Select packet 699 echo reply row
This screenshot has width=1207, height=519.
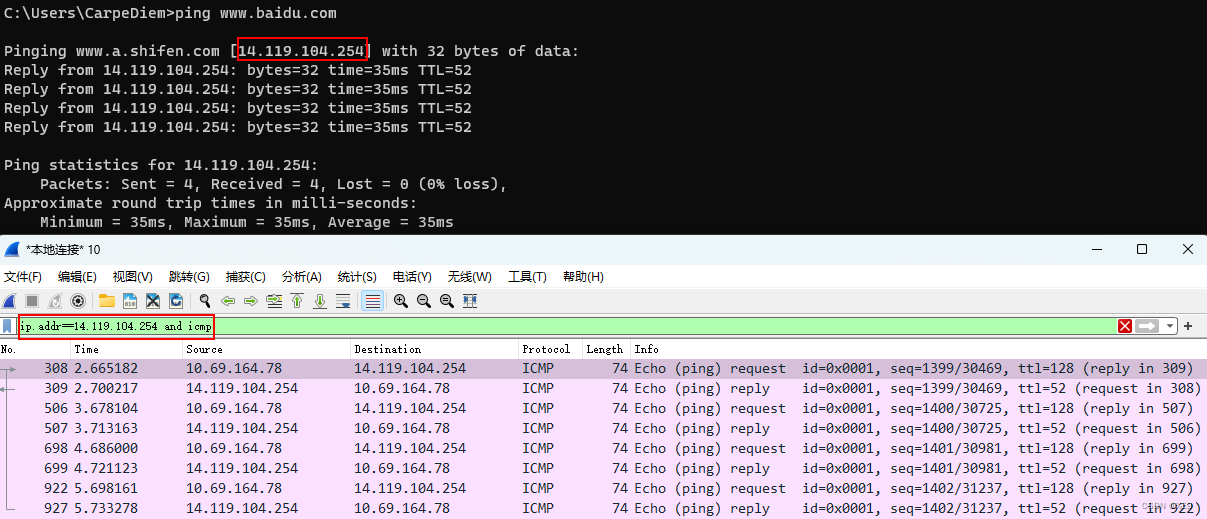603,469
